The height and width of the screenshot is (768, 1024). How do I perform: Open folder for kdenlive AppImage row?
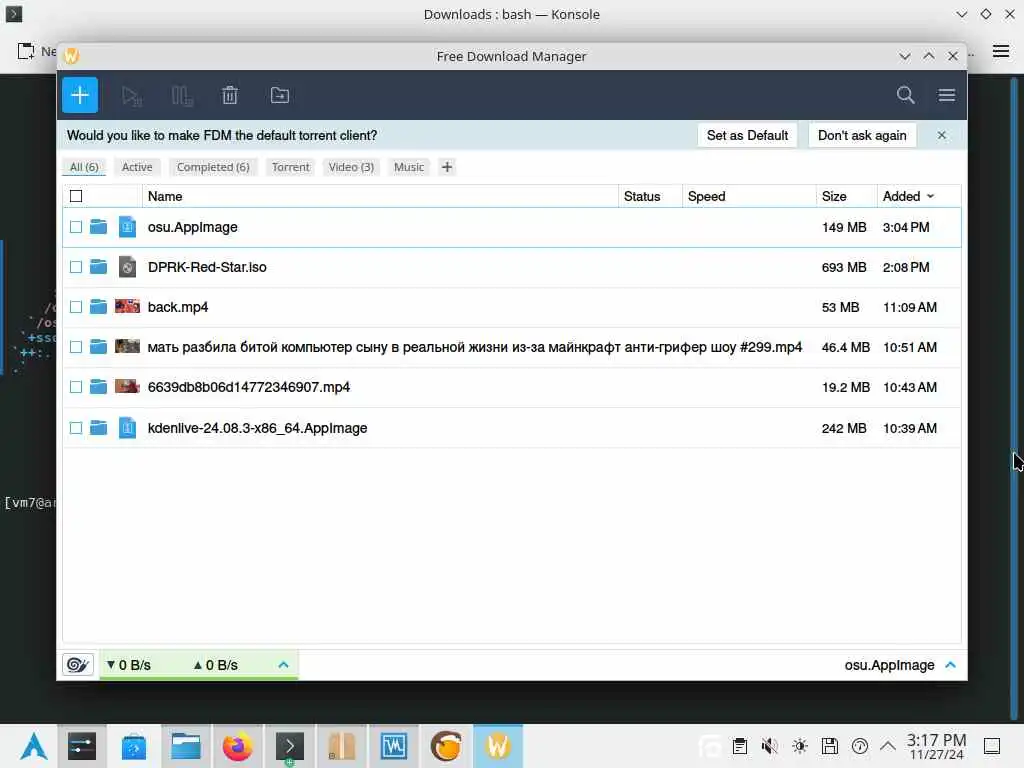[x=99, y=428]
